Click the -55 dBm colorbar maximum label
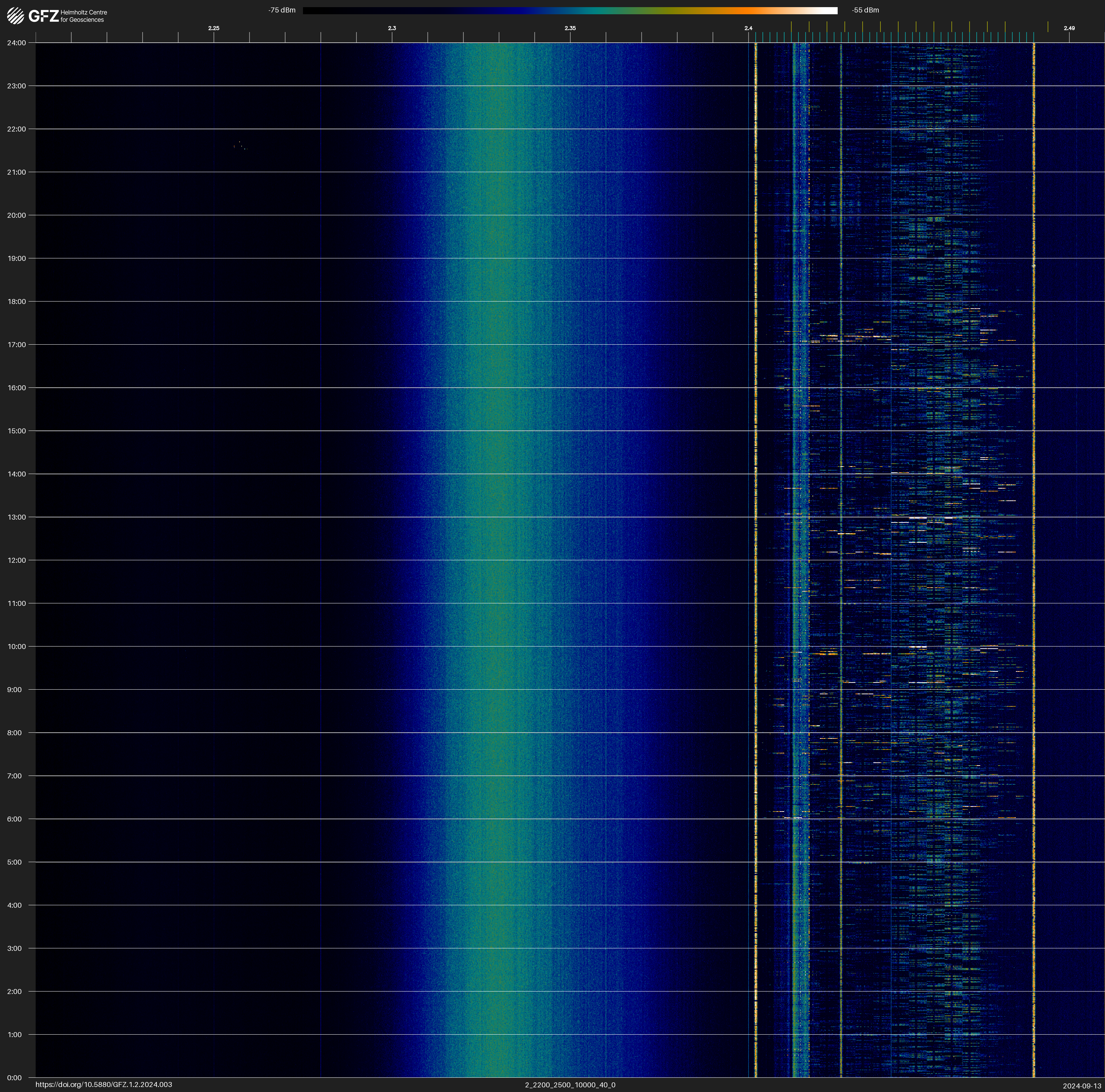The image size is (1105, 1092). pos(865,10)
